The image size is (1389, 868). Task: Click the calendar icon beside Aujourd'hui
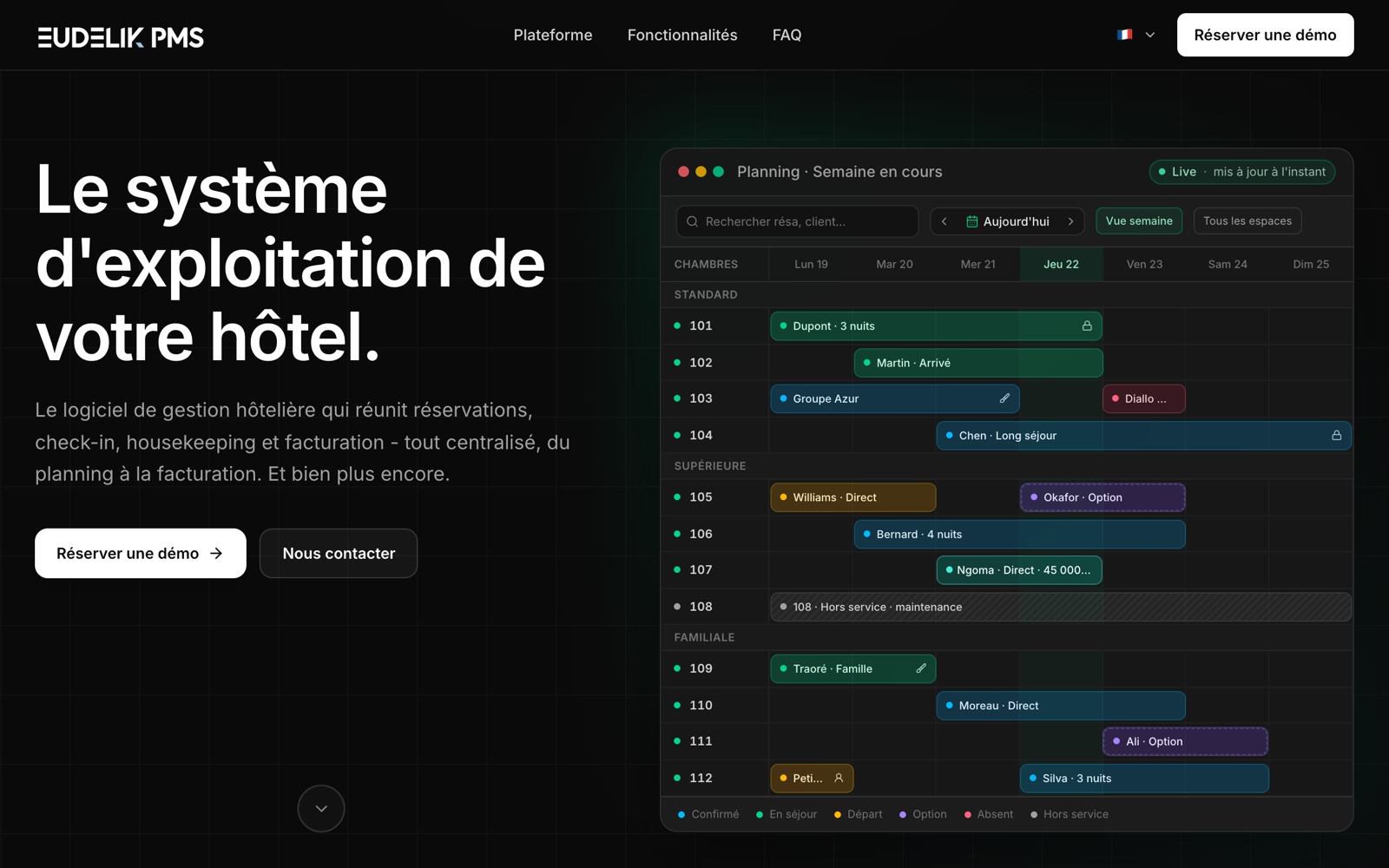972,221
